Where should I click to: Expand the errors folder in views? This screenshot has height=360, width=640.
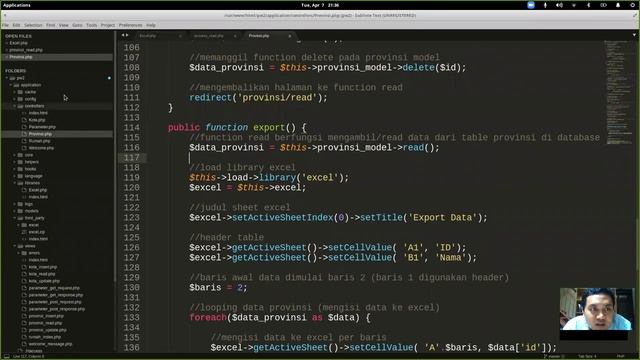tap(19, 253)
